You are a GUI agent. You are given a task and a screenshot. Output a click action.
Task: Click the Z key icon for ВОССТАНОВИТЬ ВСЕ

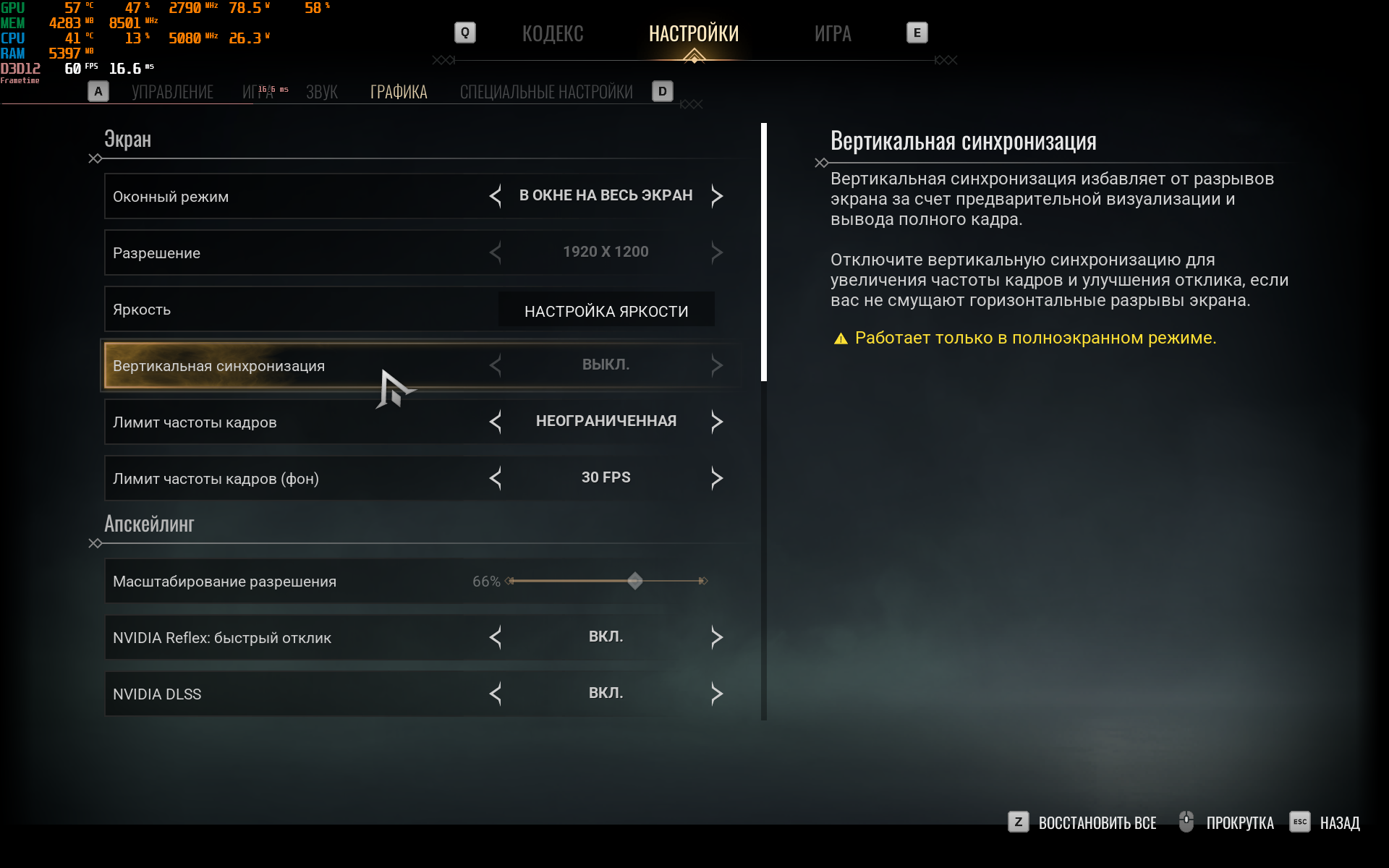pos(1018,822)
